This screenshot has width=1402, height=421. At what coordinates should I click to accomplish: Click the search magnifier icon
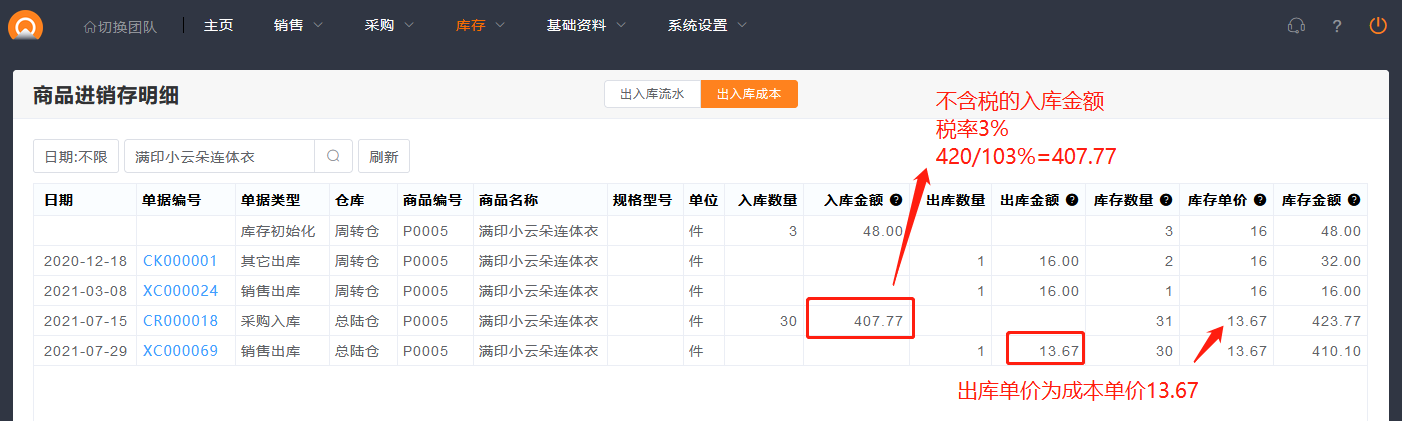[333, 156]
